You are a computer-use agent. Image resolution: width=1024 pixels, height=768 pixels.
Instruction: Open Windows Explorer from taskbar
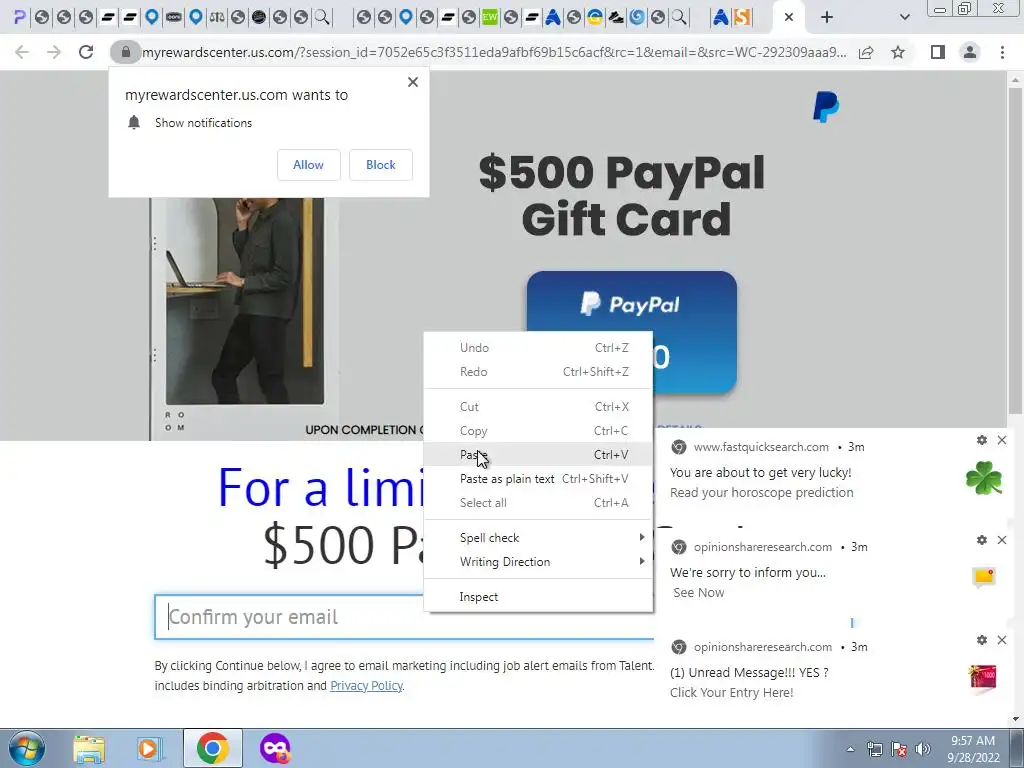click(89, 748)
